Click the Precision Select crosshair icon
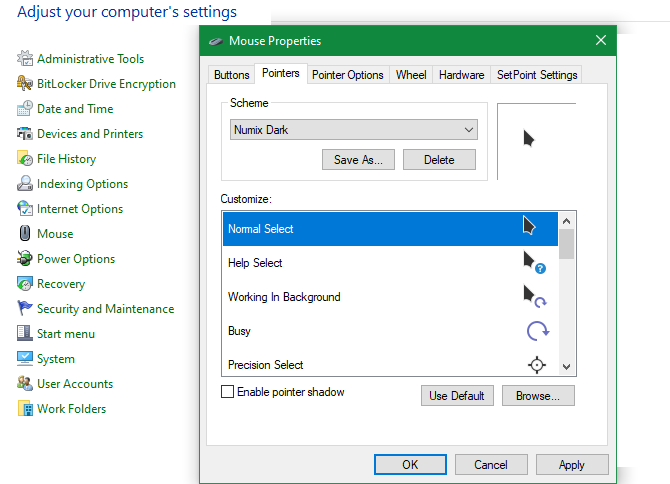Screen dimensions: 670x484 tap(537, 365)
